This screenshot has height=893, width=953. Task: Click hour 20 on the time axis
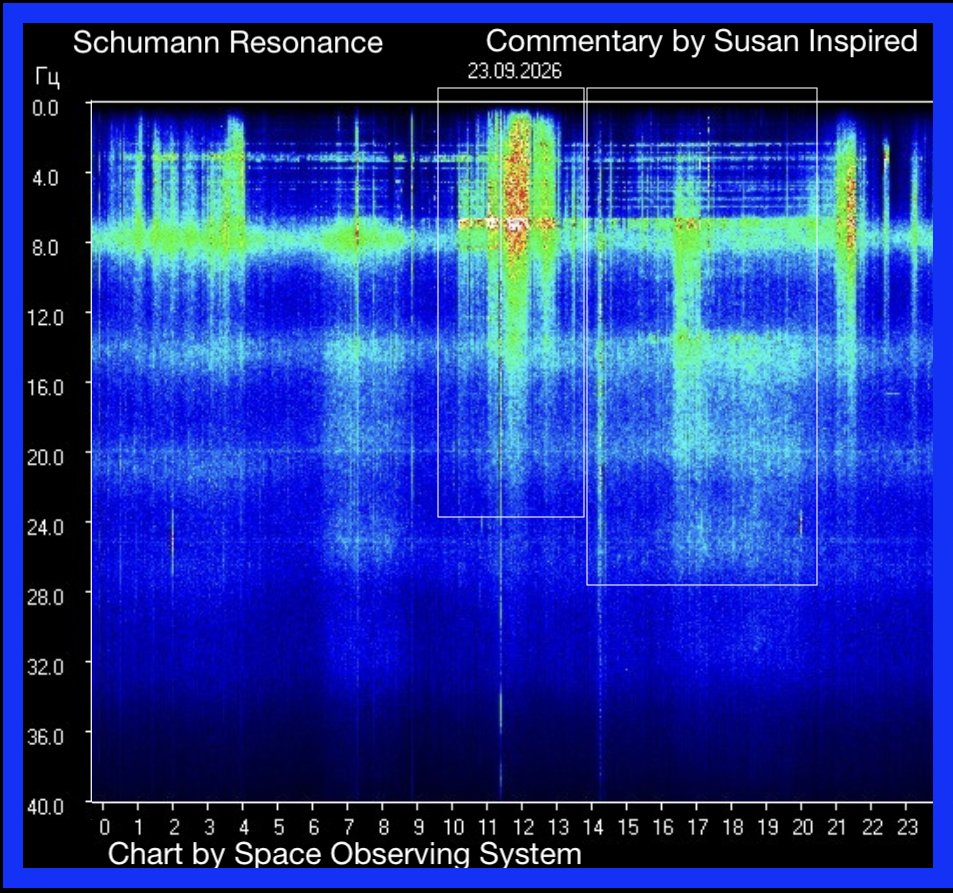point(803,827)
